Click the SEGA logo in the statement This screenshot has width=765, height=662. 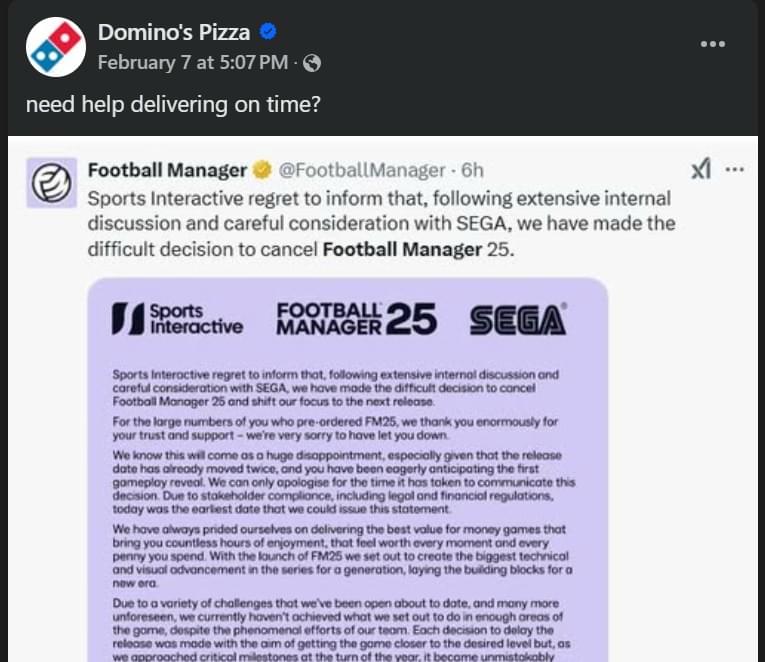click(x=518, y=319)
